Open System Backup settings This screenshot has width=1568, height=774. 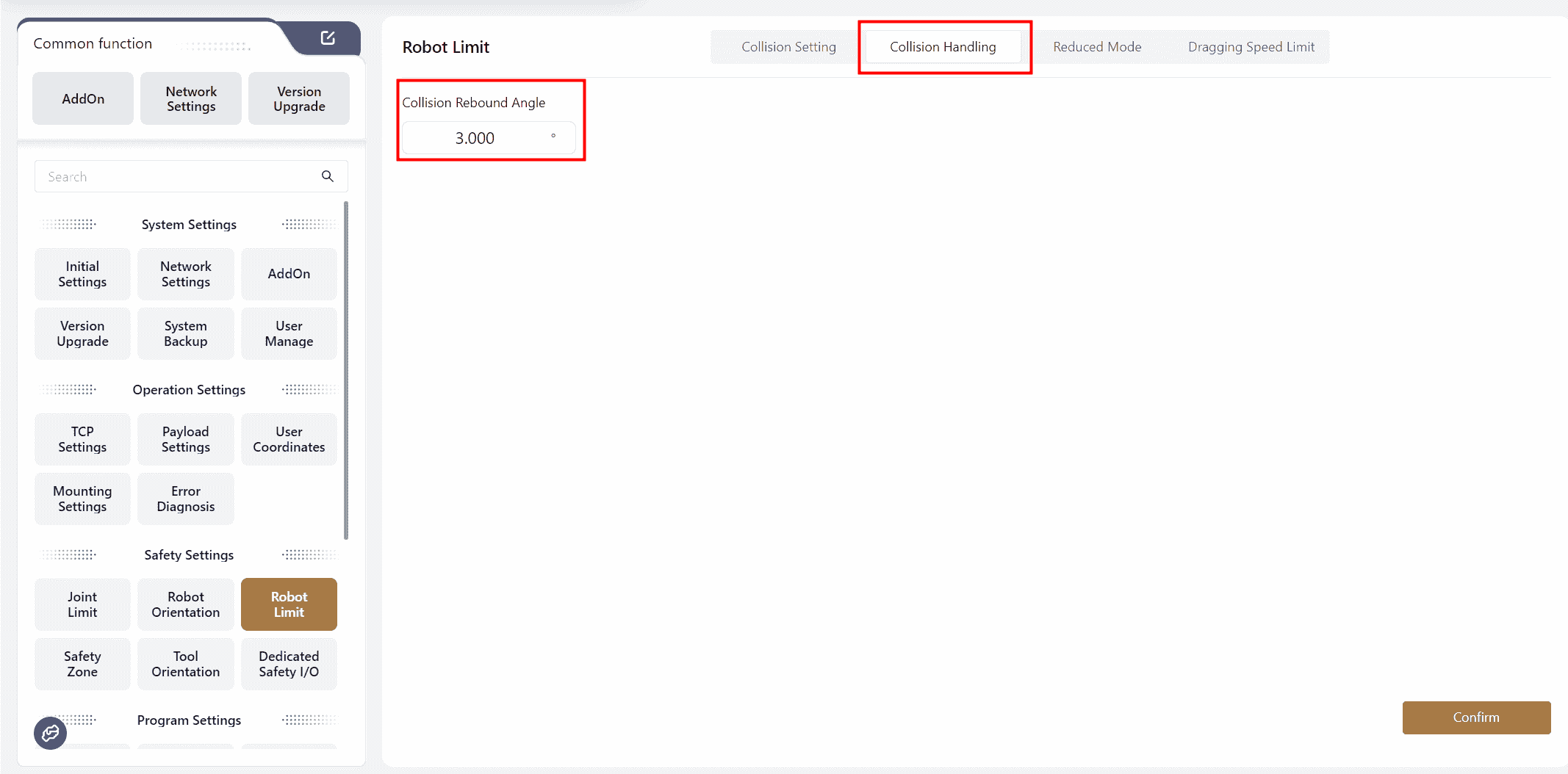[185, 333]
